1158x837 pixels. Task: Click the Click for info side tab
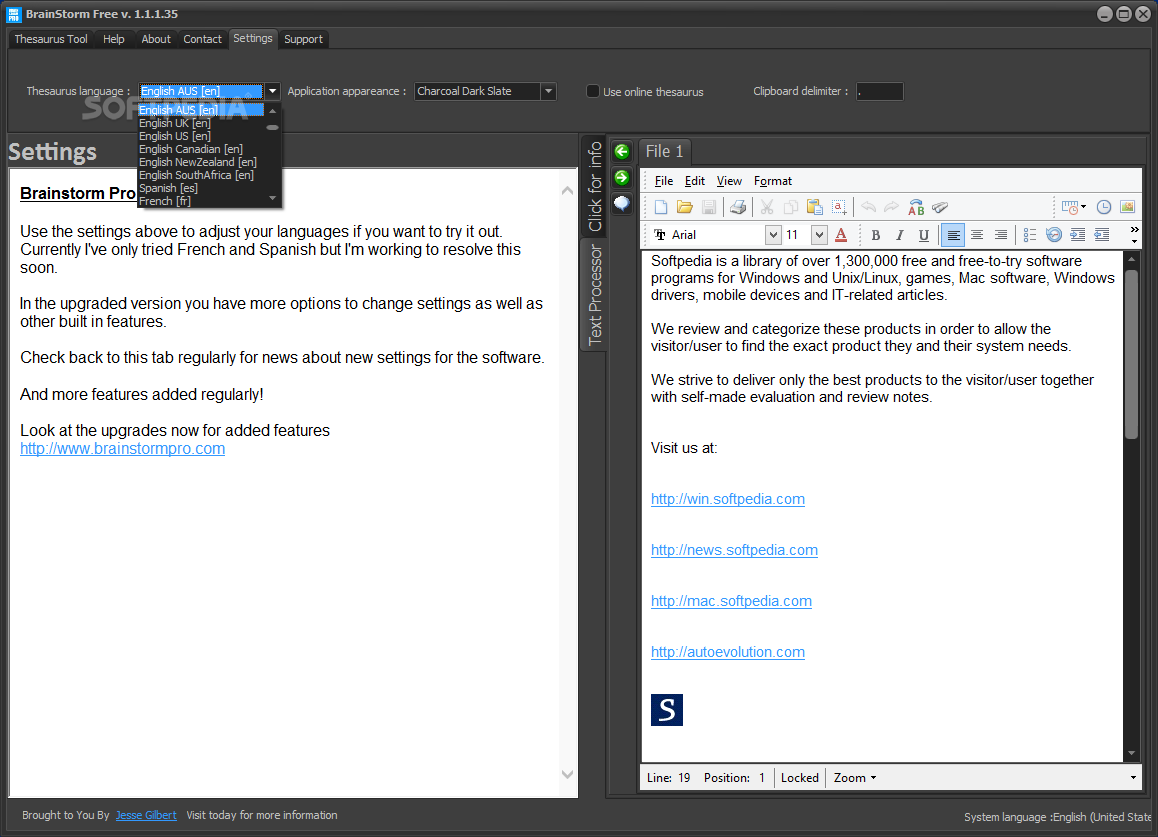(x=595, y=186)
